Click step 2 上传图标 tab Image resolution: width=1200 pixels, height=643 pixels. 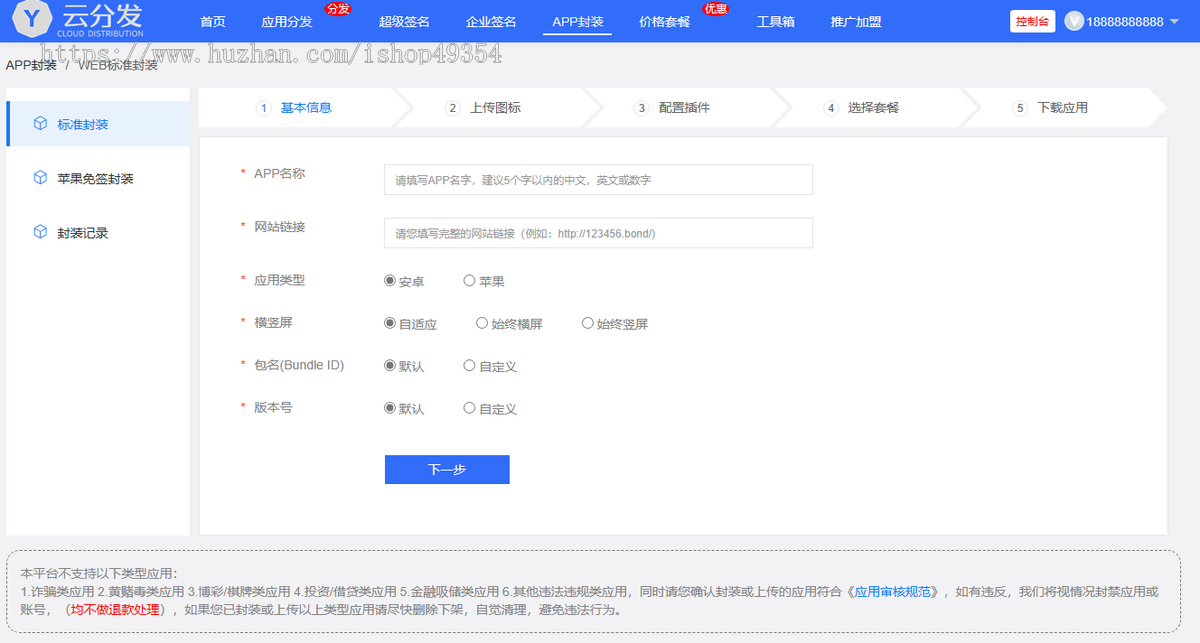(485, 108)
